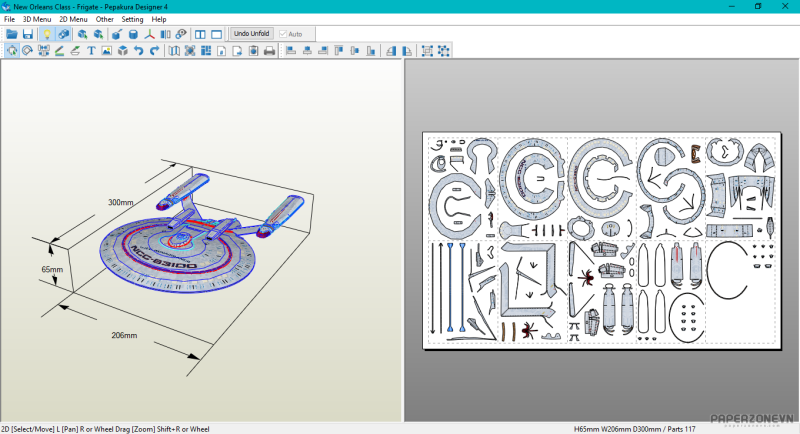Screen dimensions: 800x434
Task: Expand the Setting menu
Action: [x=132, y=19]
